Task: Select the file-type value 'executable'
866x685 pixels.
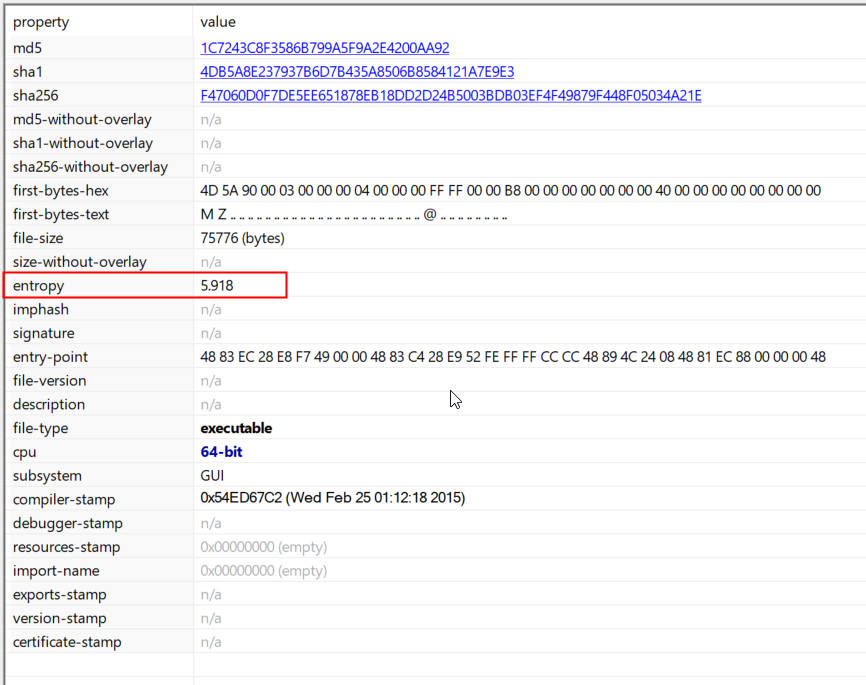Action: pyautogui.click(x=236, y=428)
